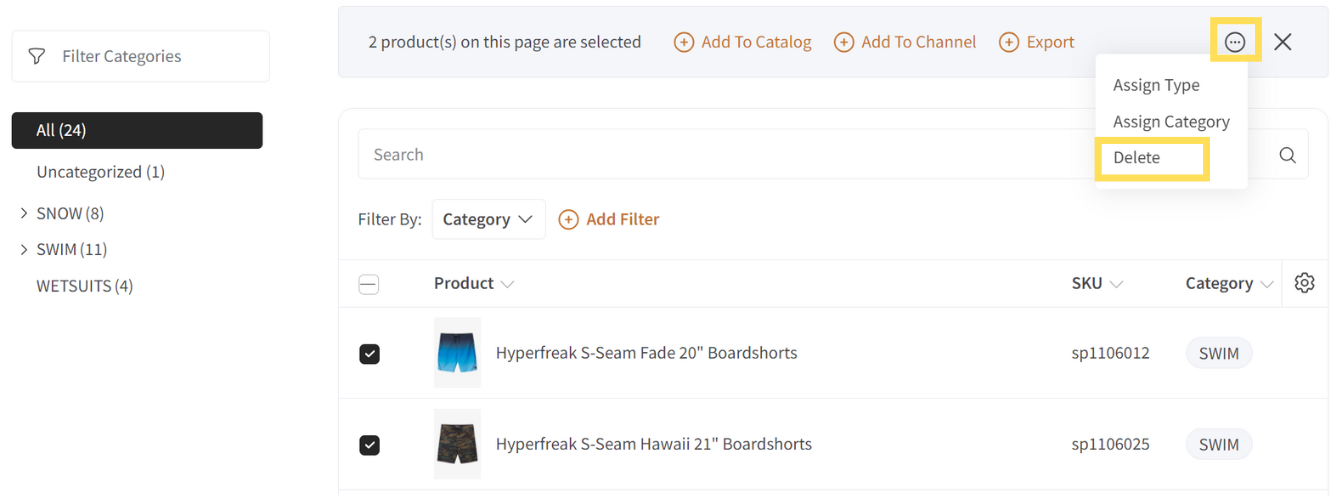Sort by Category column header
Viewport: 1343px width, 503px height.
[1229, 283]
